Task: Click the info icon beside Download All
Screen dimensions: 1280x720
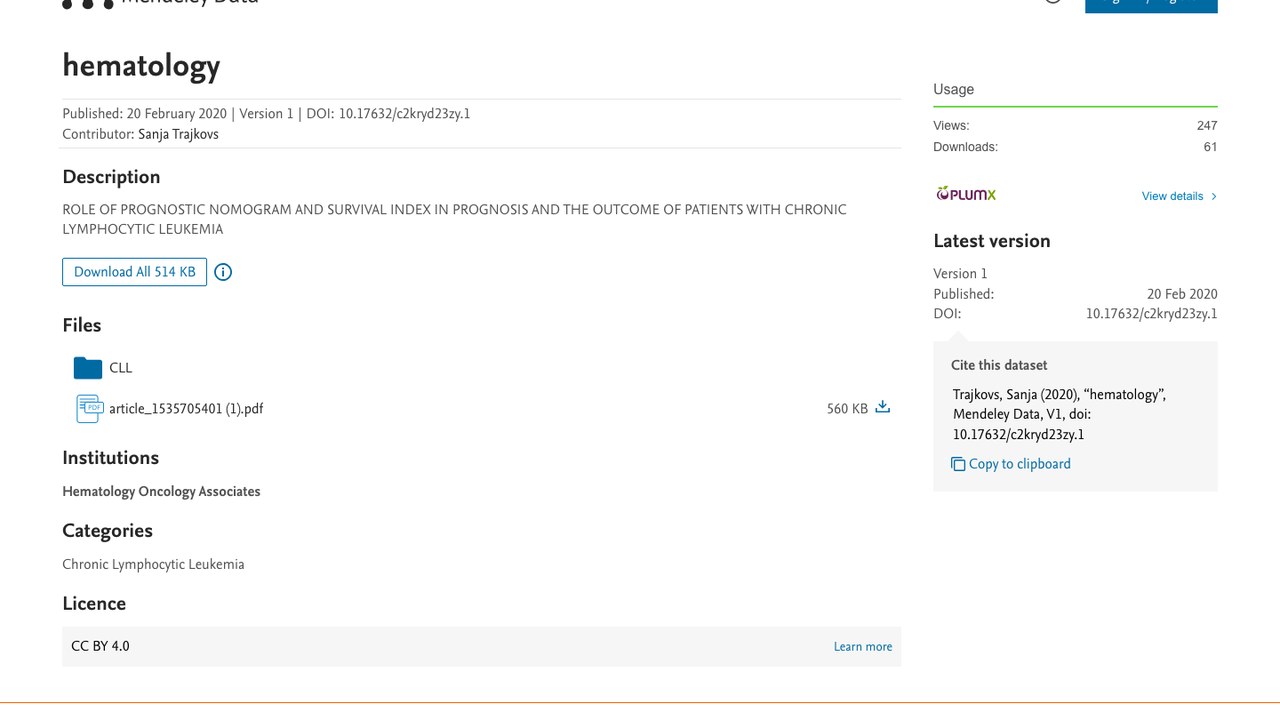Action: (223, 272)
